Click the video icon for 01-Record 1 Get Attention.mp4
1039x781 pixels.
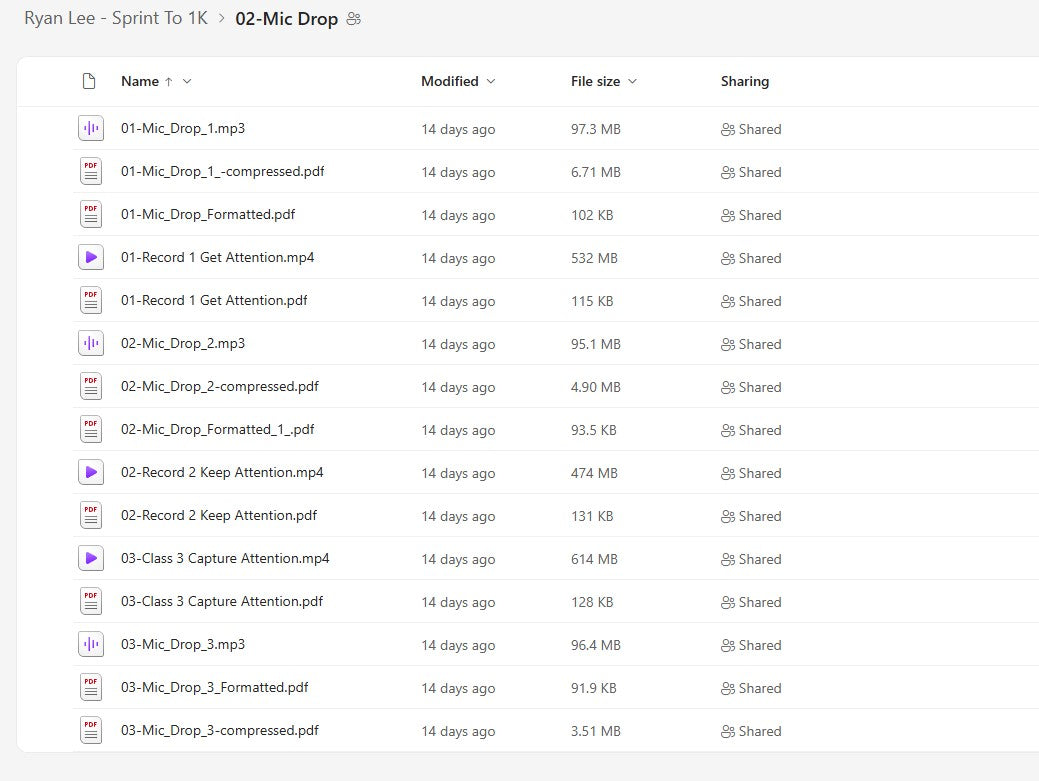pyautogui.click(x=91, y=258)
